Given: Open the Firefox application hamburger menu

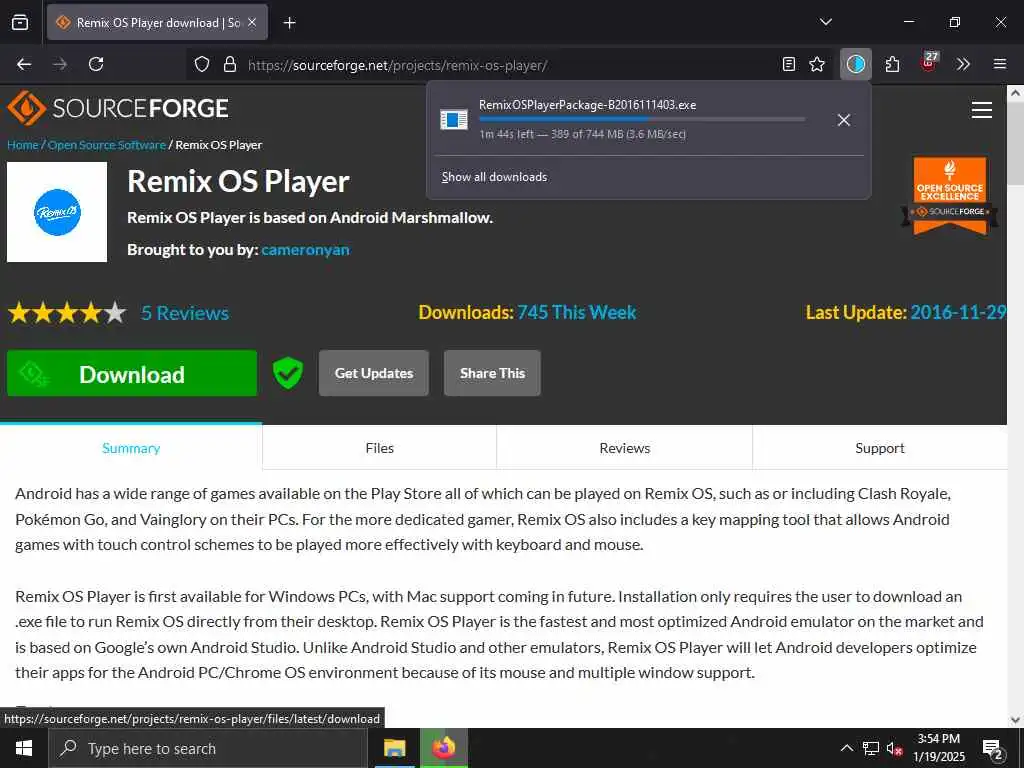Looking at the screenshot, I should tap(1000, 64).
